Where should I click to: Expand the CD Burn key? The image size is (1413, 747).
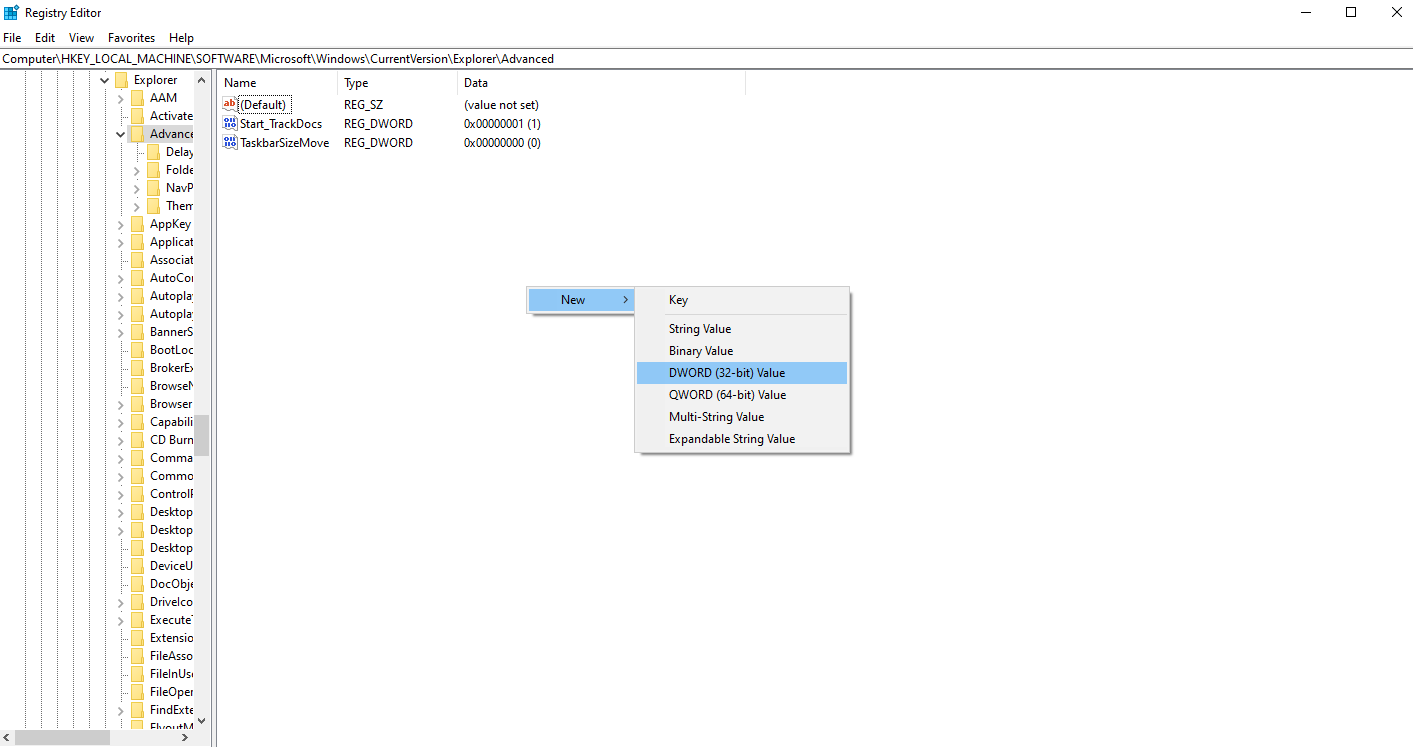click(121, 440)
